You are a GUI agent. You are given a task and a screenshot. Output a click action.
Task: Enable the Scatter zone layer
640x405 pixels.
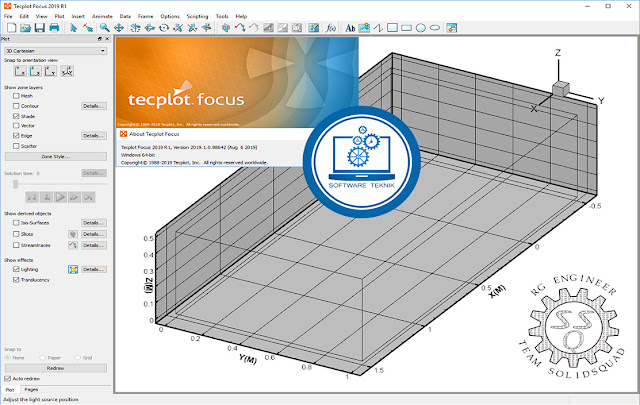click(x=16, y=146)
